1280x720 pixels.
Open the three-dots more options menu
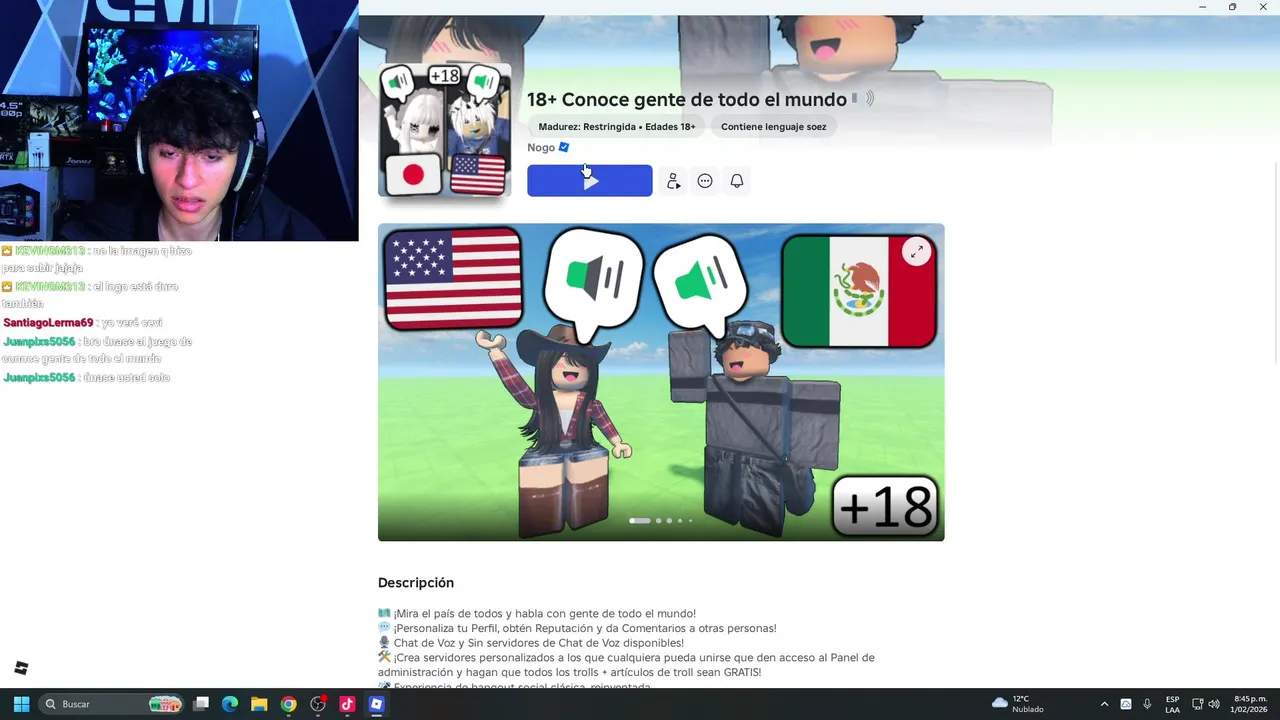(x=705, y=181)
